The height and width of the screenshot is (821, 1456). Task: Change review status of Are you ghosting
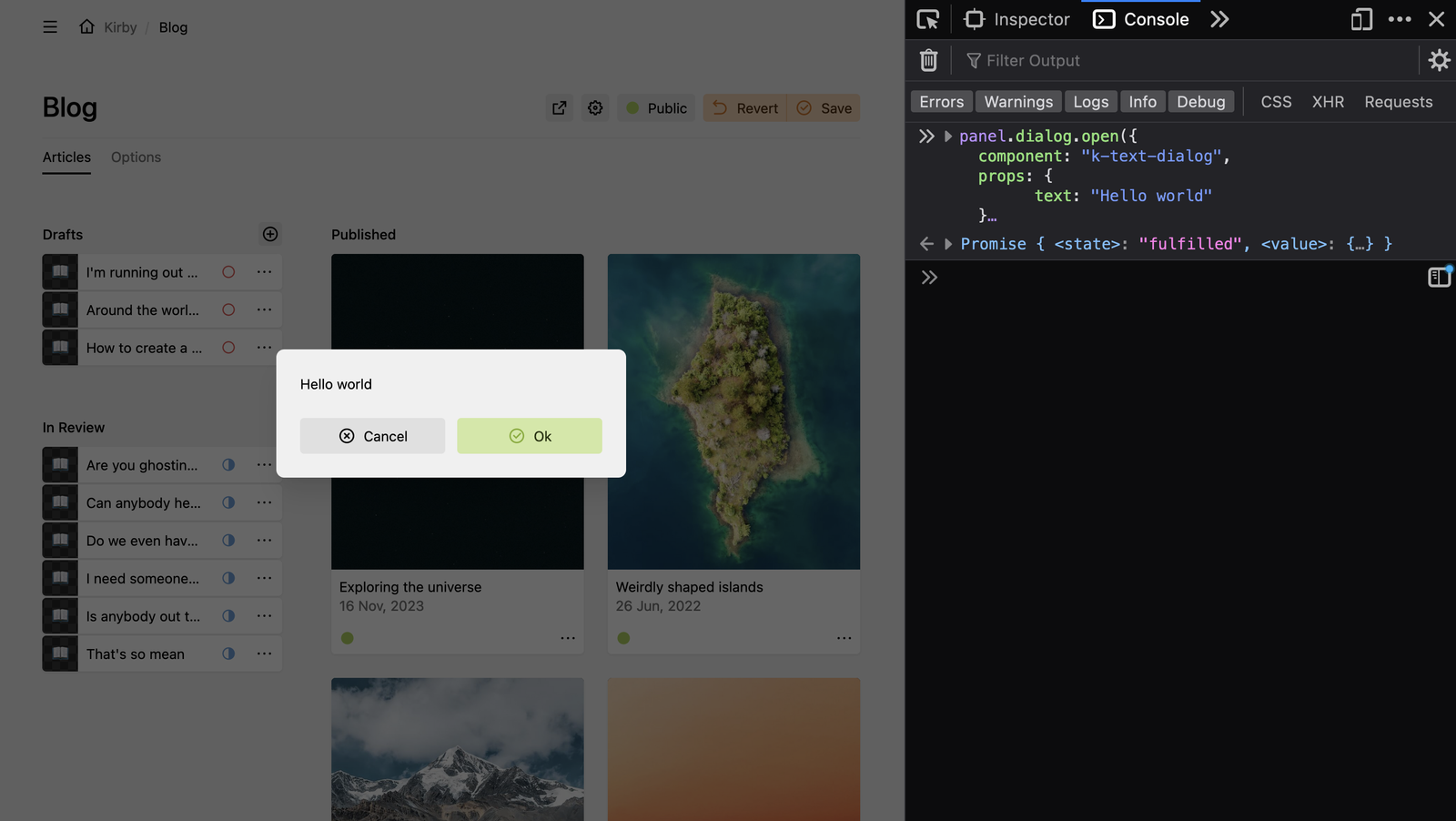tap(228, 465)
